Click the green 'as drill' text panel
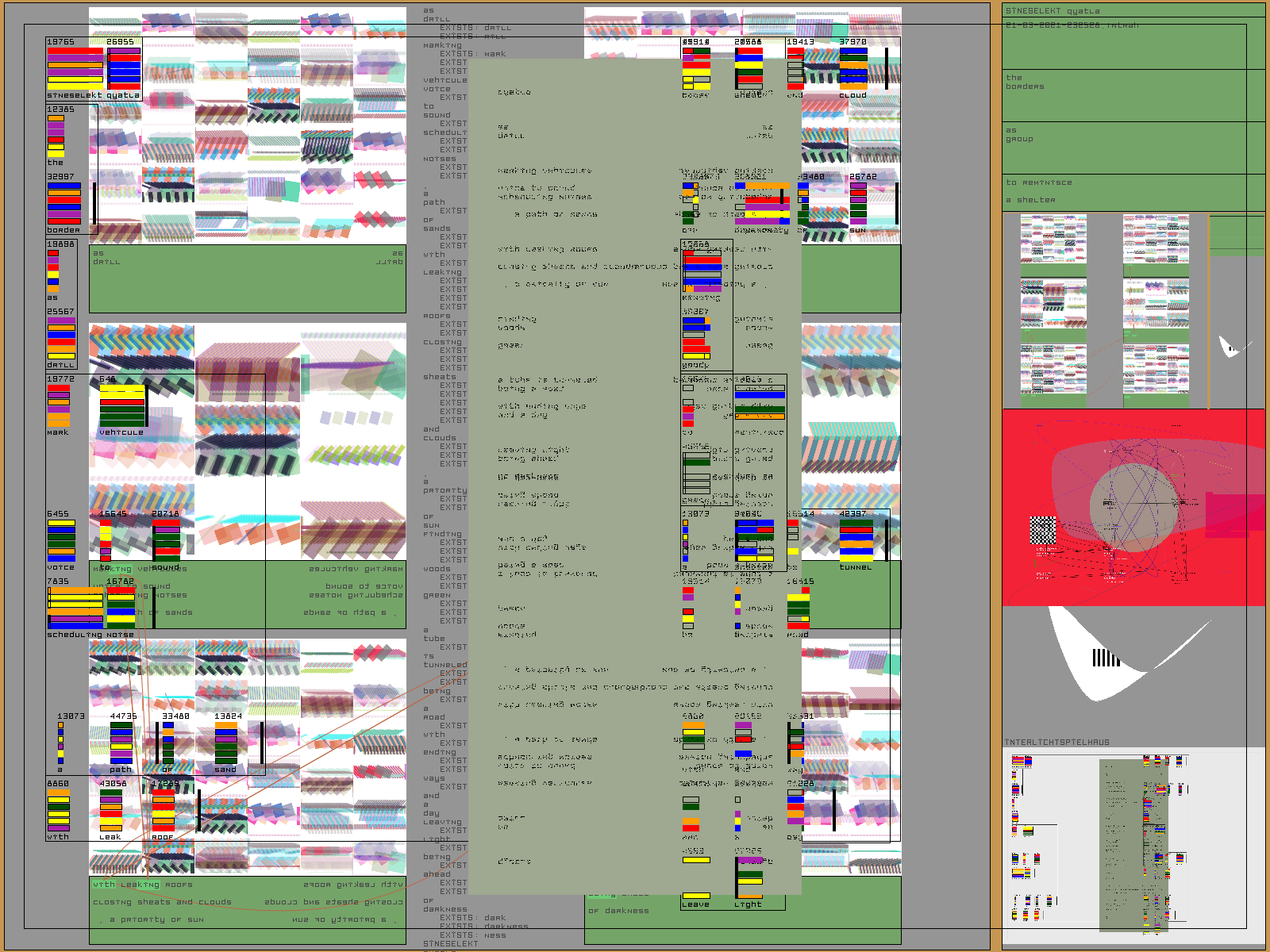This screenshot has width=1270, height=952. click(248, 279)
